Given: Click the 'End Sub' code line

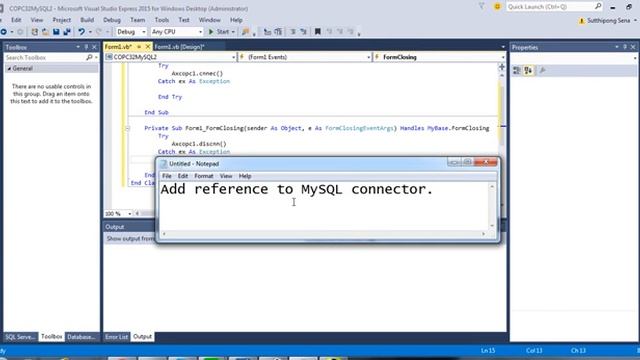Looking at the screenshot, I should click(156, 112).
